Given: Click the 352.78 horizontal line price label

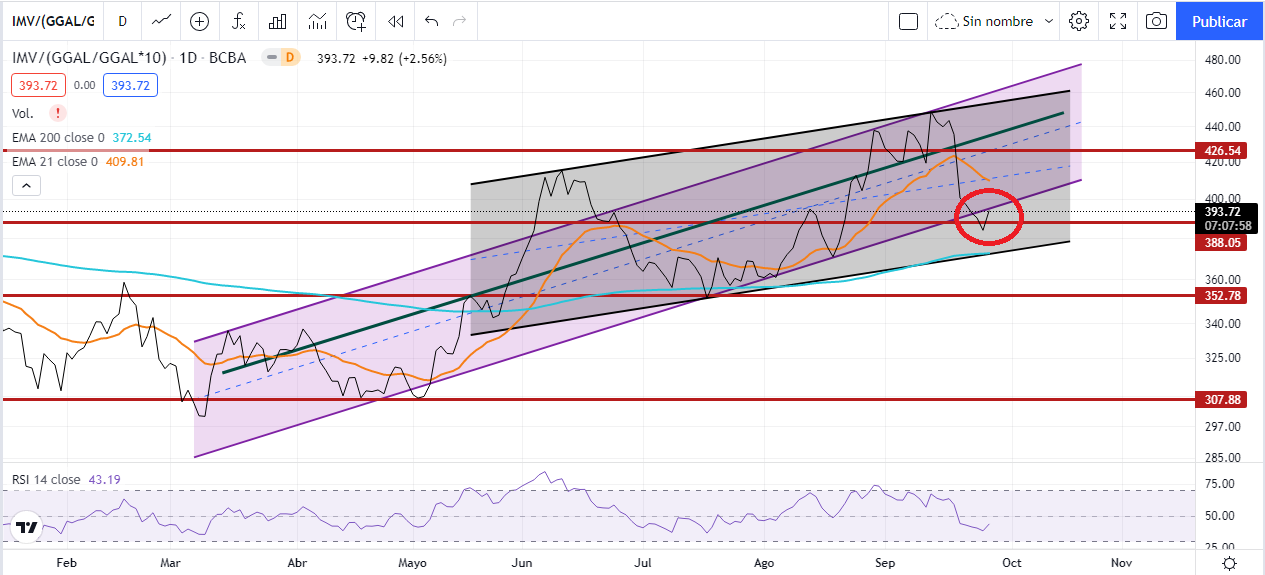Looking at the screenshot, I should click(x=1221, y=295).
